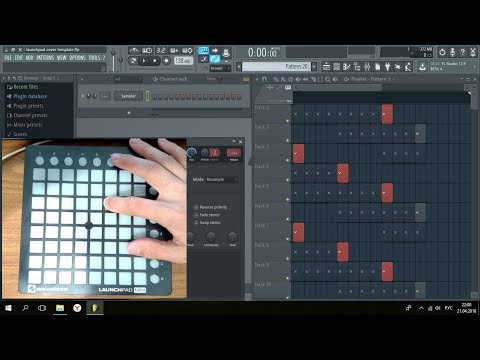The height and width of the screenshot is (360, 480).
Task: Enable Reverse polarity option
Action: coord(211,207)
